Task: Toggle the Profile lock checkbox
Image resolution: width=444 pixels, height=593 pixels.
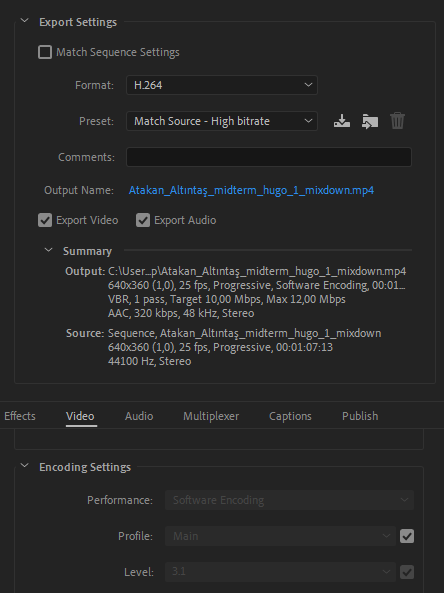Action: point(407,536)
